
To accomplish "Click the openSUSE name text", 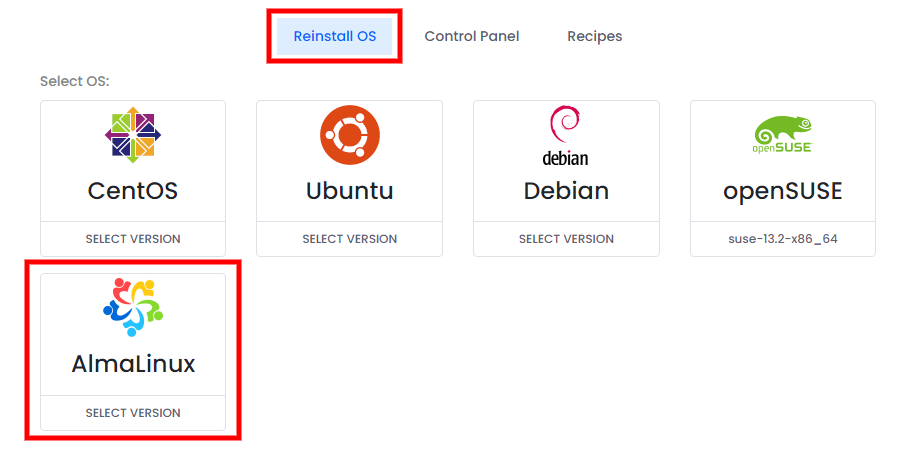I will (x=783, y=191).
